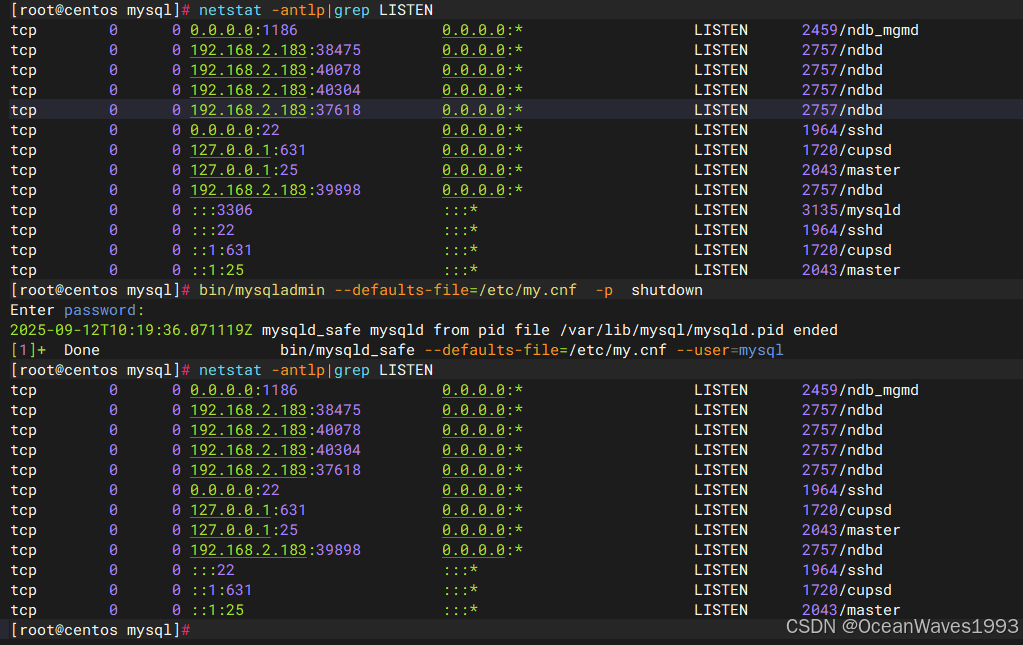The width and height of the screenshot is (1023, 645).
Task: Click 0.0.0.0:1186 in the first listing
Action: [x=243, y=30]
